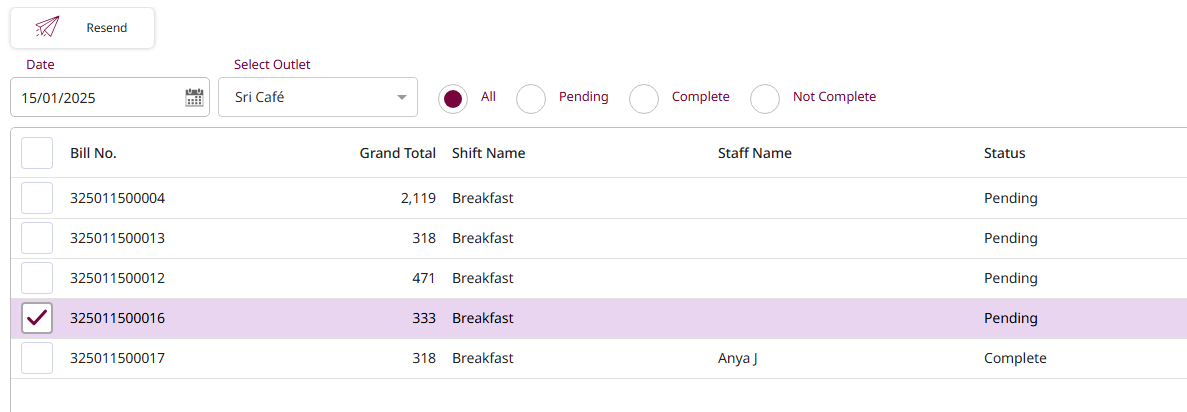Select the Pending filter radio button
Screen dimensions: 1187x412
pyautogui.click(x=531, y=98)
